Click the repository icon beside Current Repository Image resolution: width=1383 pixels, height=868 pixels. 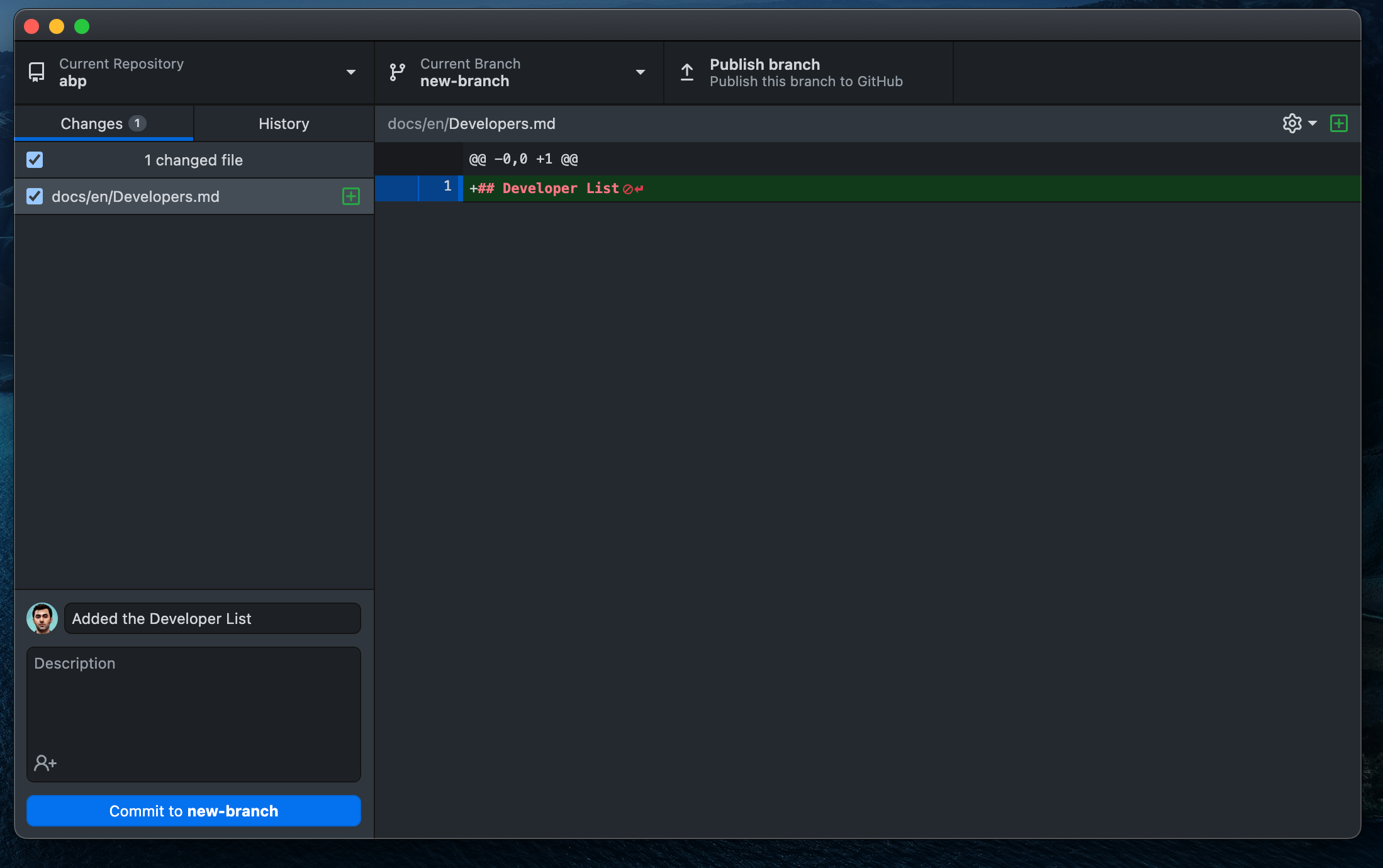tap(36, 72)
